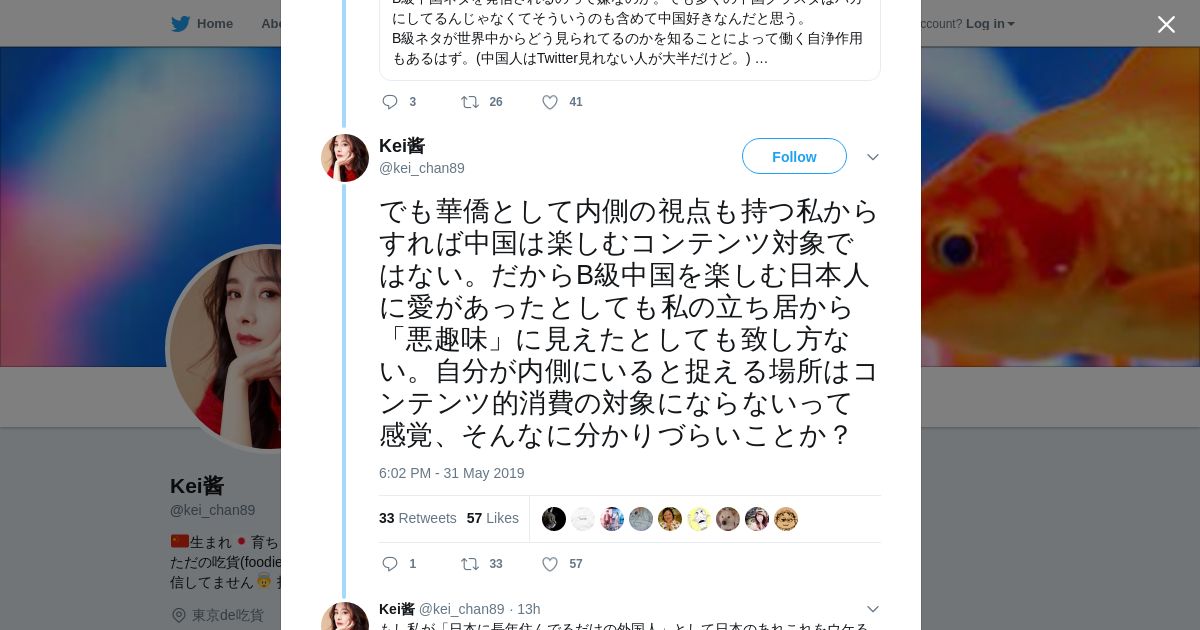
Task: Reply to the top tweet with 3 replies
Action: coord(390,102)
